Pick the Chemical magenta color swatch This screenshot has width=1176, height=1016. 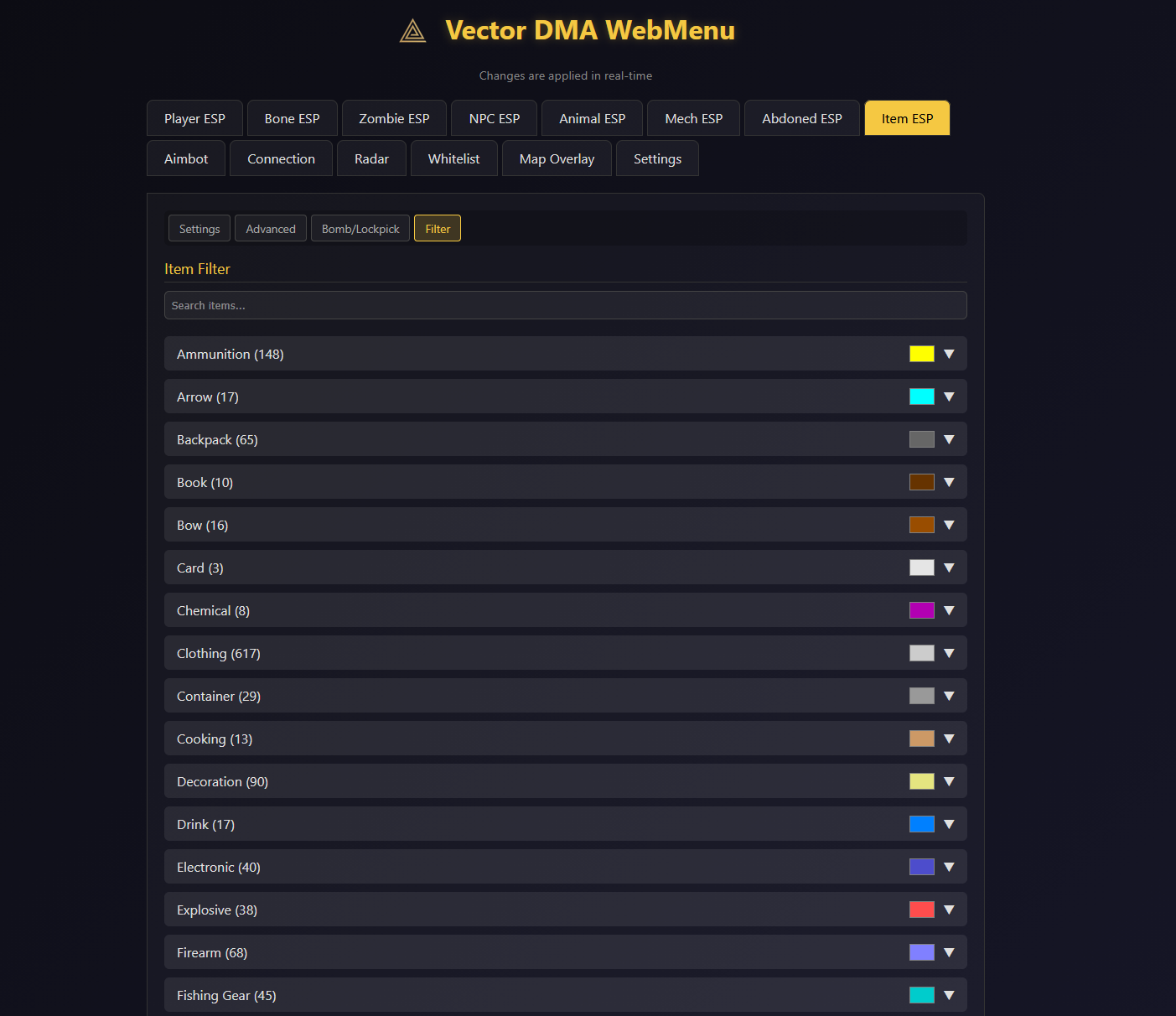click(921, 610)
